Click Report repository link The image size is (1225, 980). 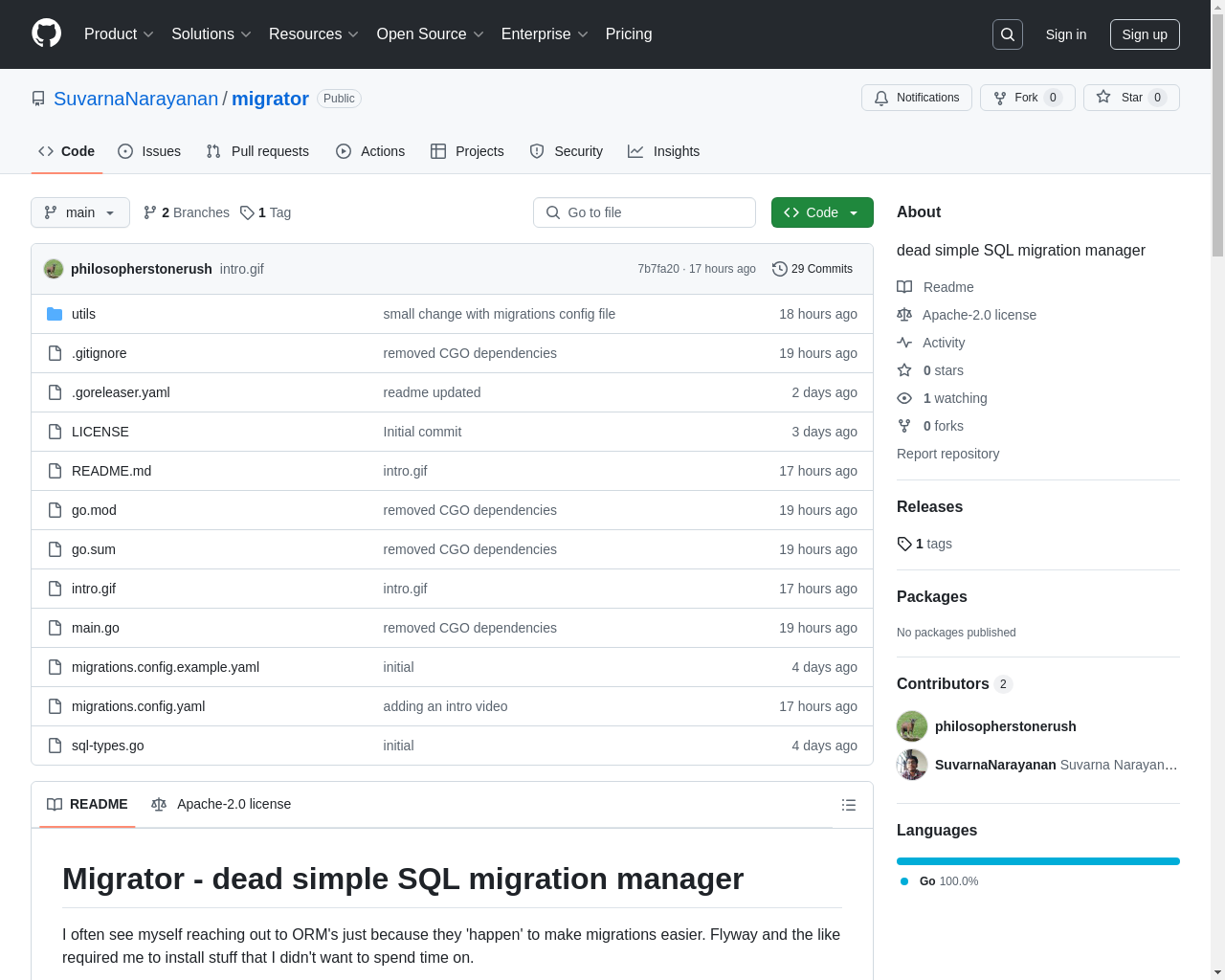[947, 454]
